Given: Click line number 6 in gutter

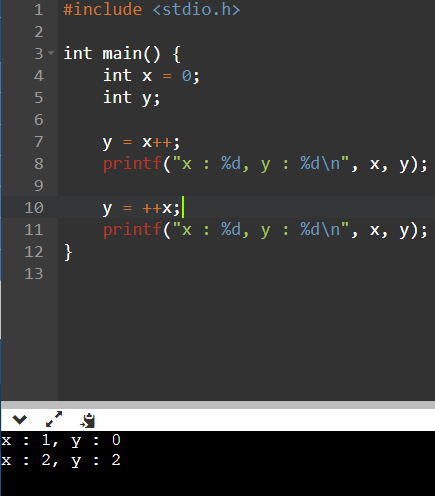Looking at the screenshot, I should click(x=39, y=120).
